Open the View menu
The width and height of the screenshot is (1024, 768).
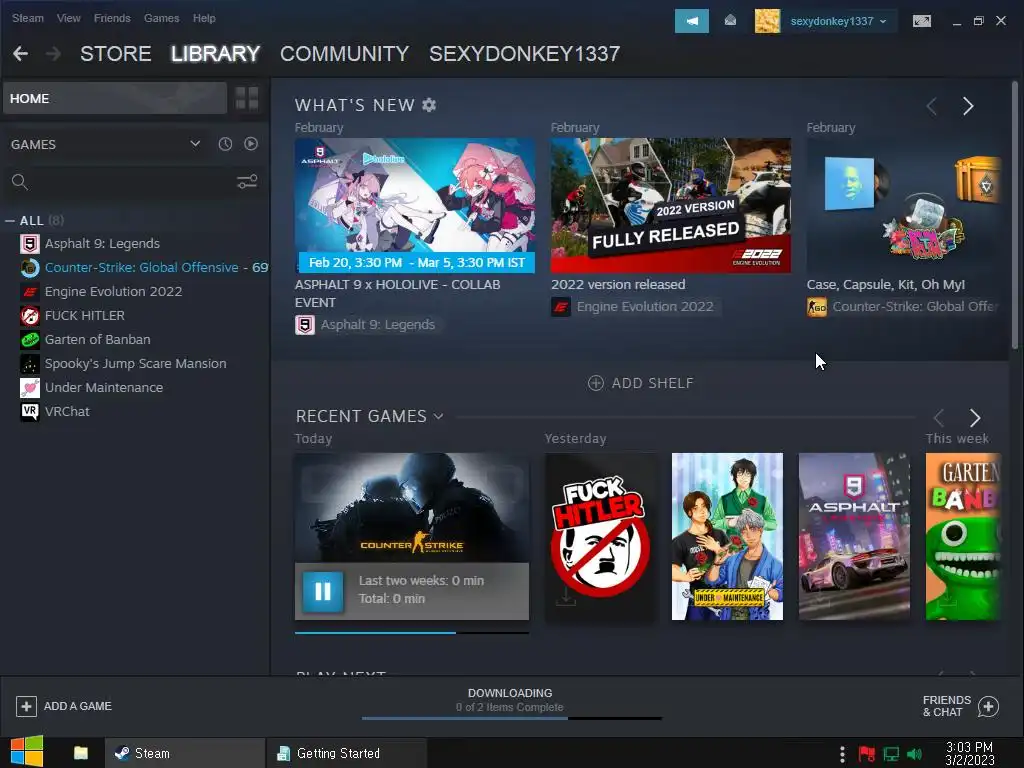point(69,18)
